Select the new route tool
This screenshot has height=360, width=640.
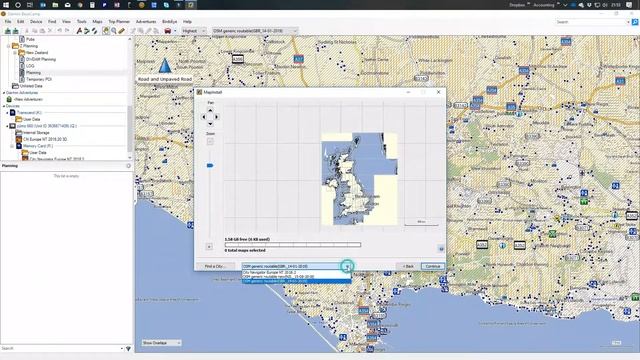pyautogui.click(x=87, y=31)
